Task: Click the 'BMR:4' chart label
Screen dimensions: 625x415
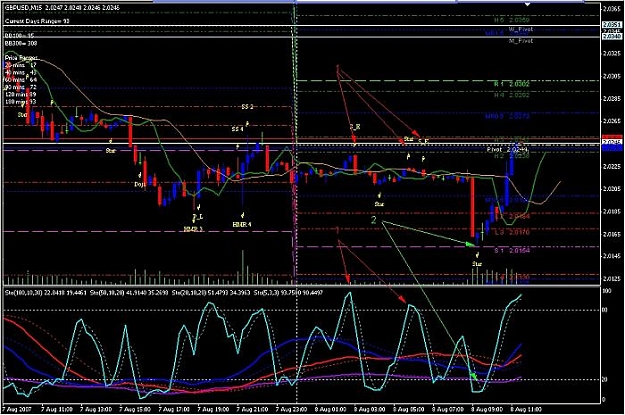Action: point(242,224)
